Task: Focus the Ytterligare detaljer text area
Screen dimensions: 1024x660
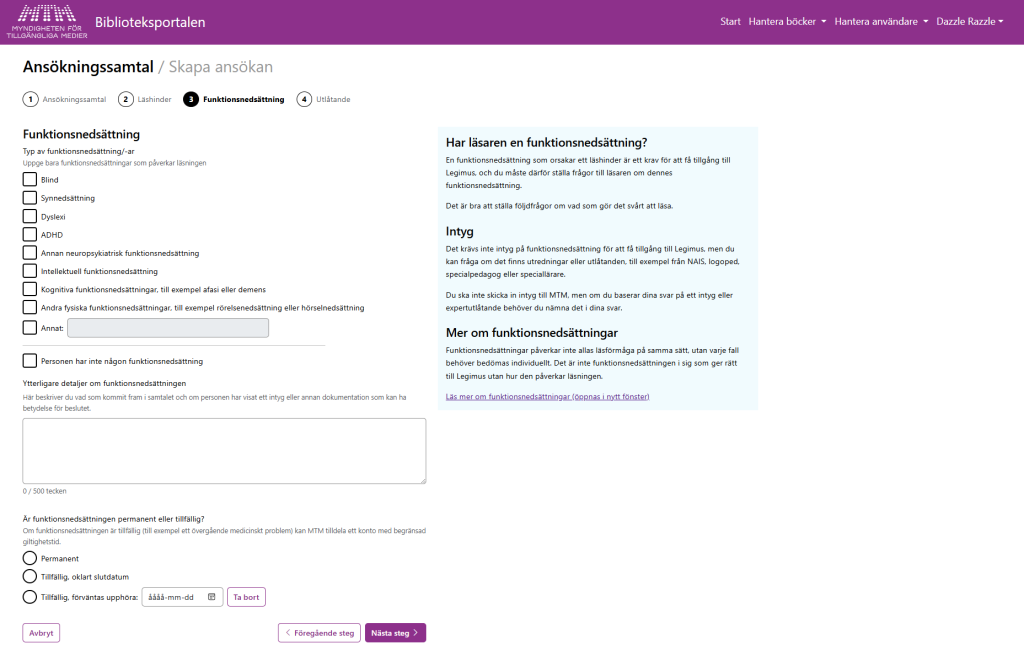Action: click(224, 451)
